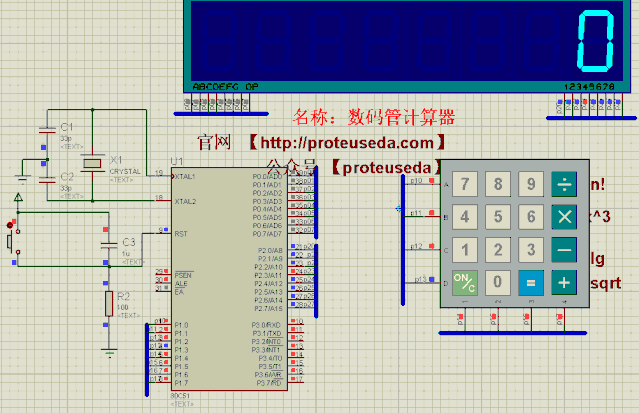Click keypad key 2
The width and height of the screenshot is (639, 413).
pos(498,250)
